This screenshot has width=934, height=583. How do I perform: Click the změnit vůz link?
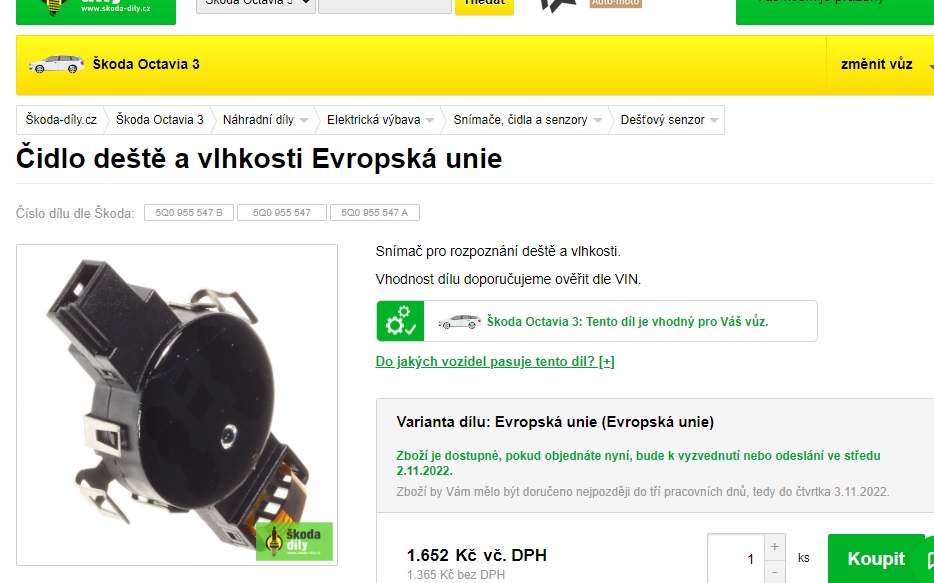pyautogui.click(x=877, y=64)
